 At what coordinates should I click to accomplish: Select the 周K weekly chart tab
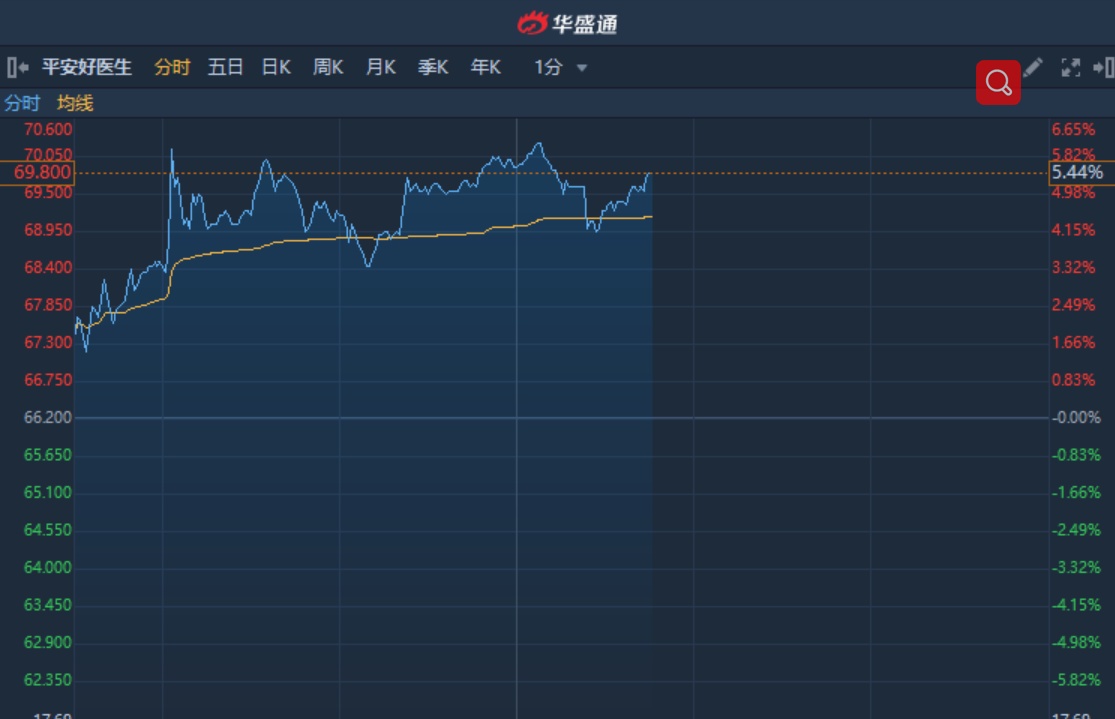pyautogui.click(x=328, y=68)
